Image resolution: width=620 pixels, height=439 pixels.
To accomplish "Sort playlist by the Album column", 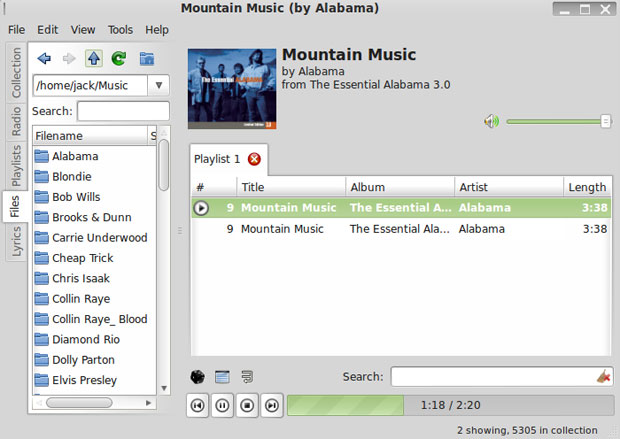I will (400, 187).
